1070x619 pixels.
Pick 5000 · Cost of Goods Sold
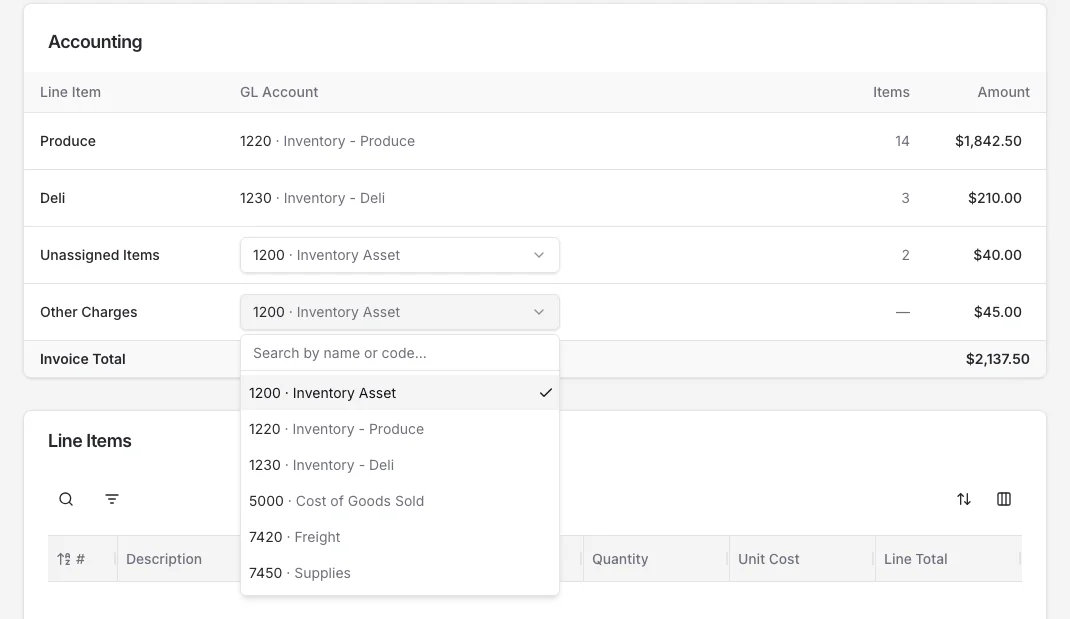point(400,501)
